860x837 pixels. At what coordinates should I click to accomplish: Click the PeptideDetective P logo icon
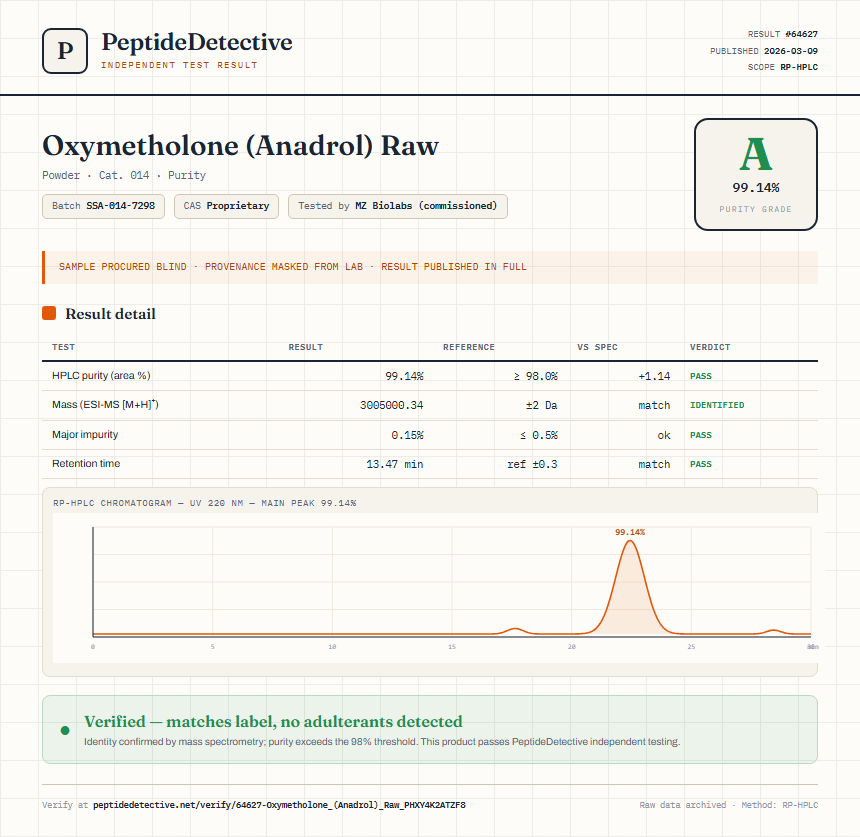(65, 51)
